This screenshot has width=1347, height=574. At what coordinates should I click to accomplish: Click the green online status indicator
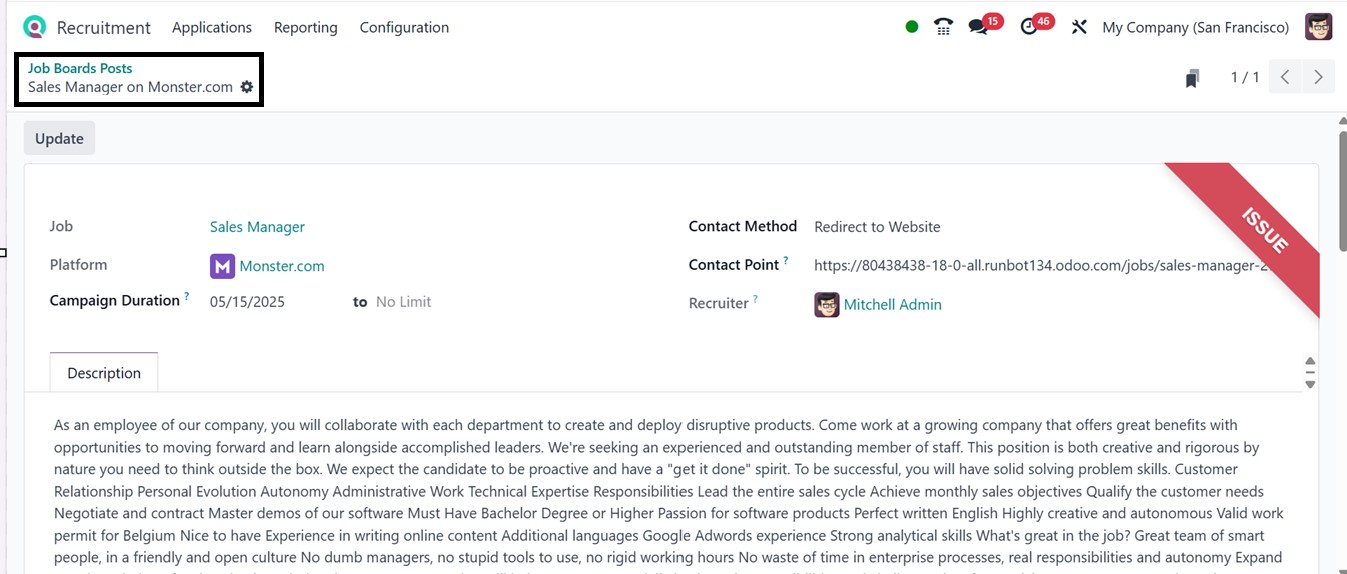point(912,27)
